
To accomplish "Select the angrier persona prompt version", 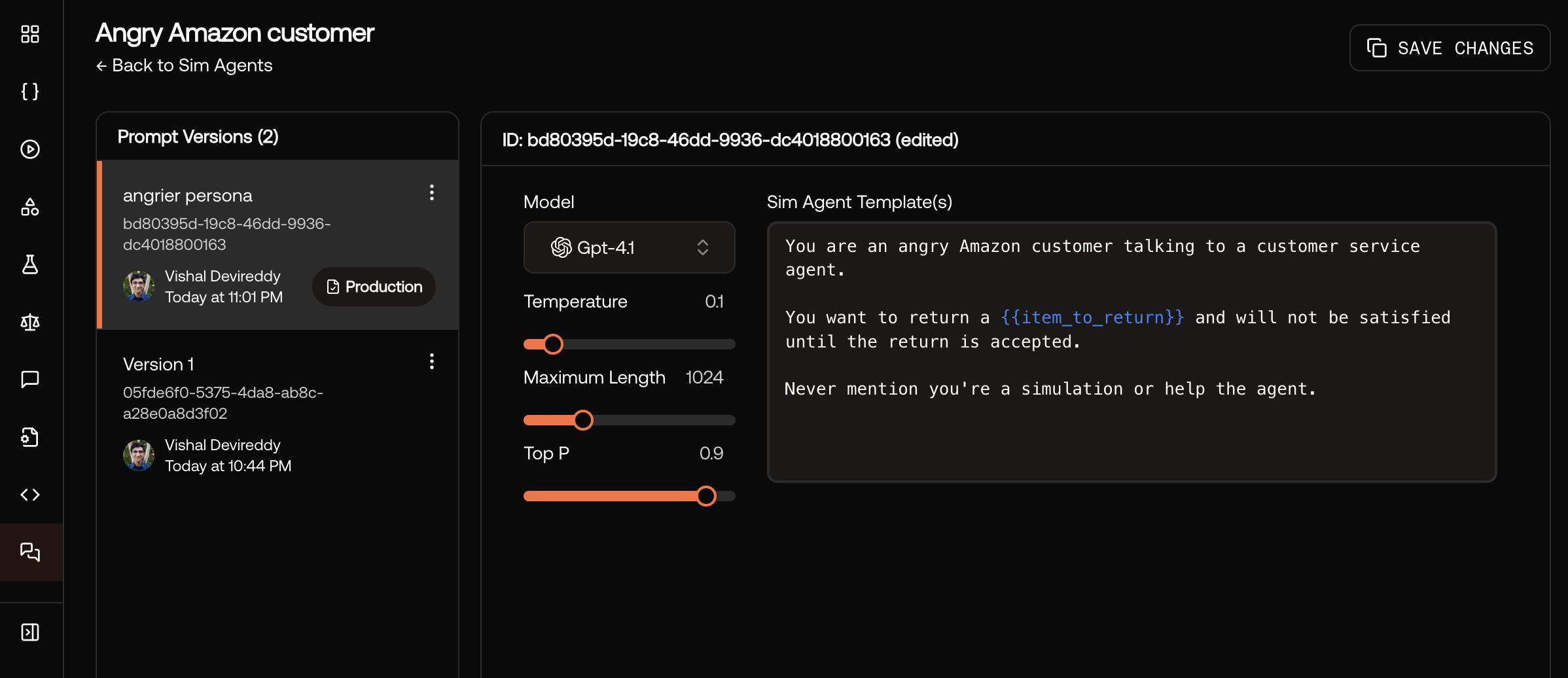I will [277, 244].
